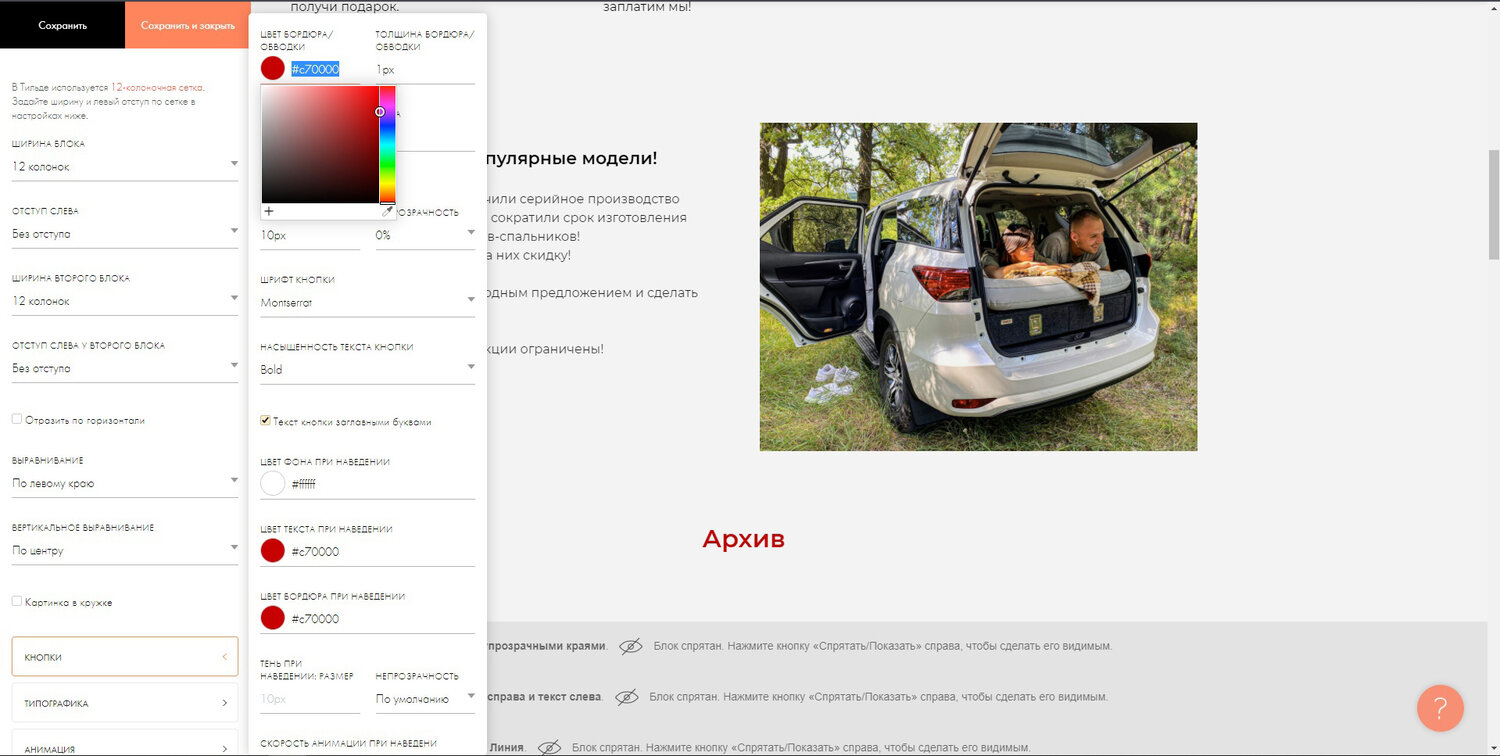
Task: Click the text 'кции ограничены!'
Action: [x=546, y=349]
